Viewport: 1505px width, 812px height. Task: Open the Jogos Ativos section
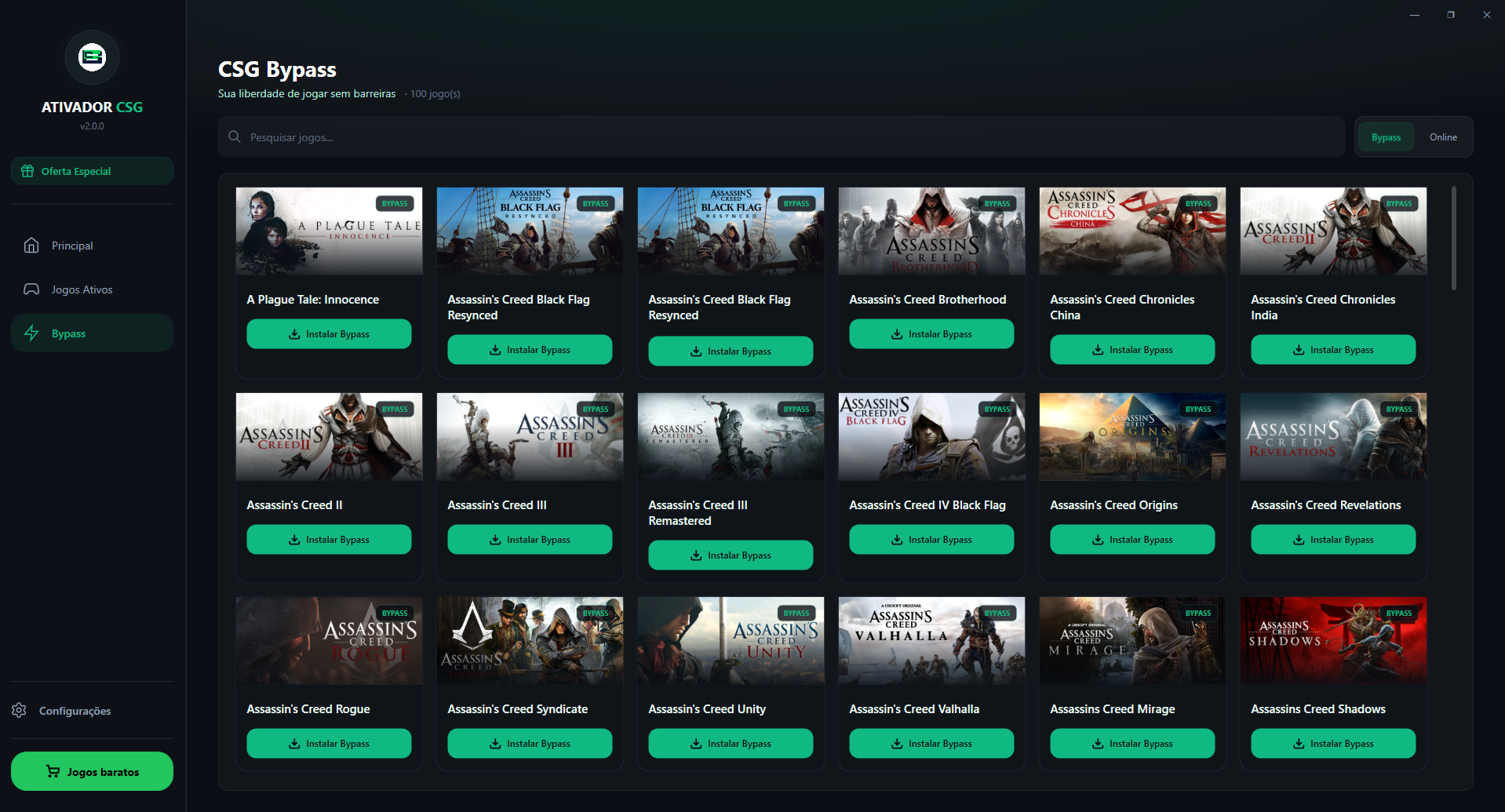click(x=92, y=289)
